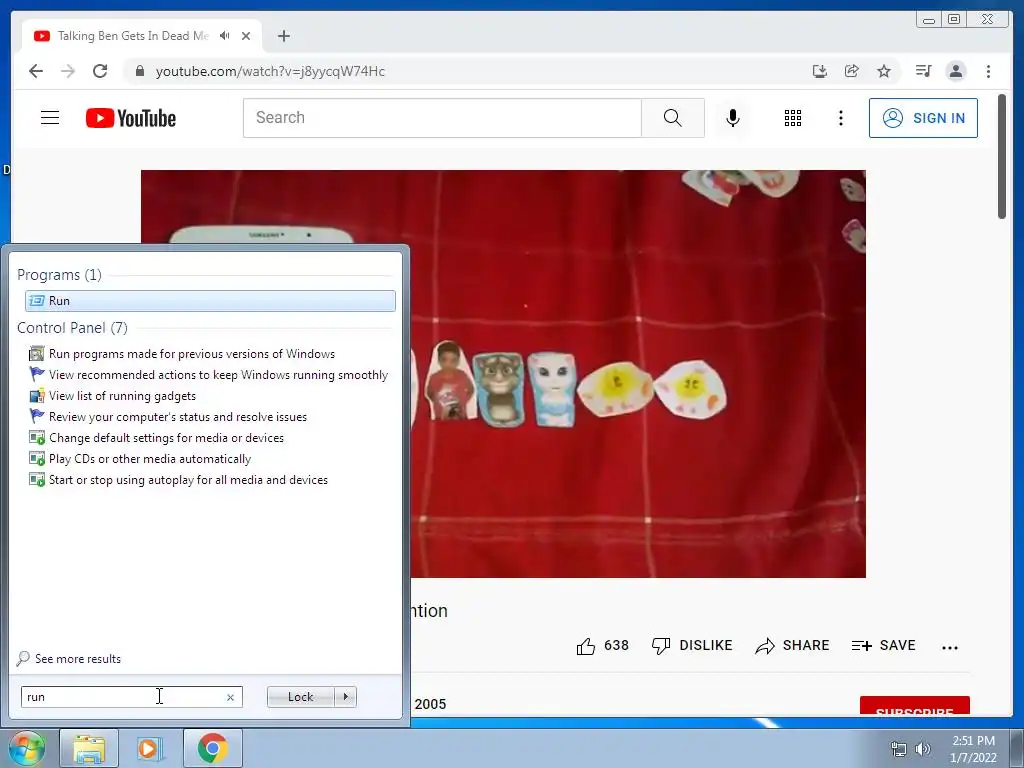The width and height of the screenshot is (1024, 768).
Task: Open Start or stop using autoplay
Action: click(178, 480)
